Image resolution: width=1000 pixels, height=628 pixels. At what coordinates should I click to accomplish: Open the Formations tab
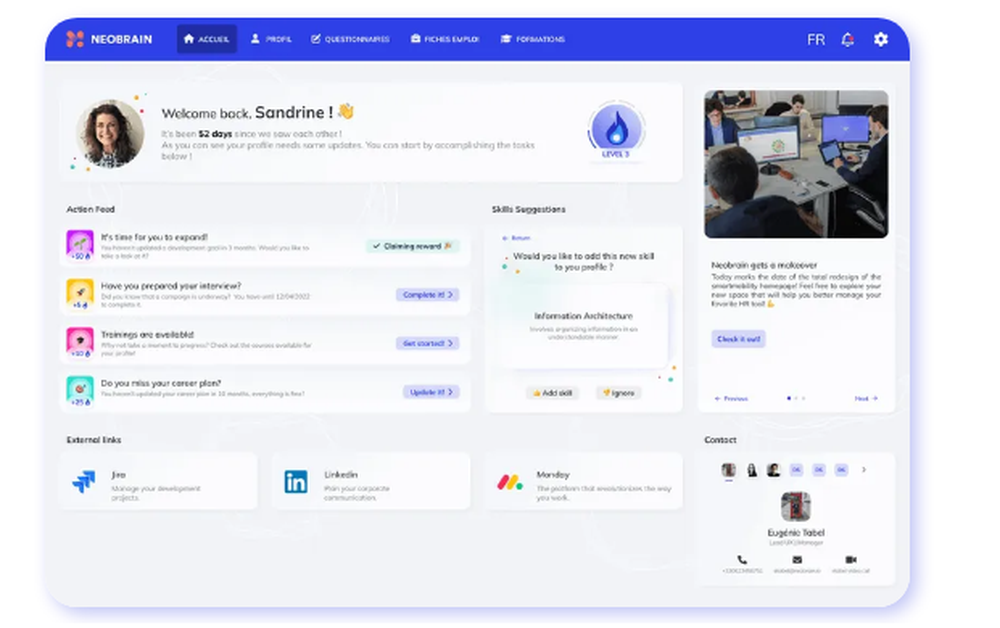pos(533,39)
